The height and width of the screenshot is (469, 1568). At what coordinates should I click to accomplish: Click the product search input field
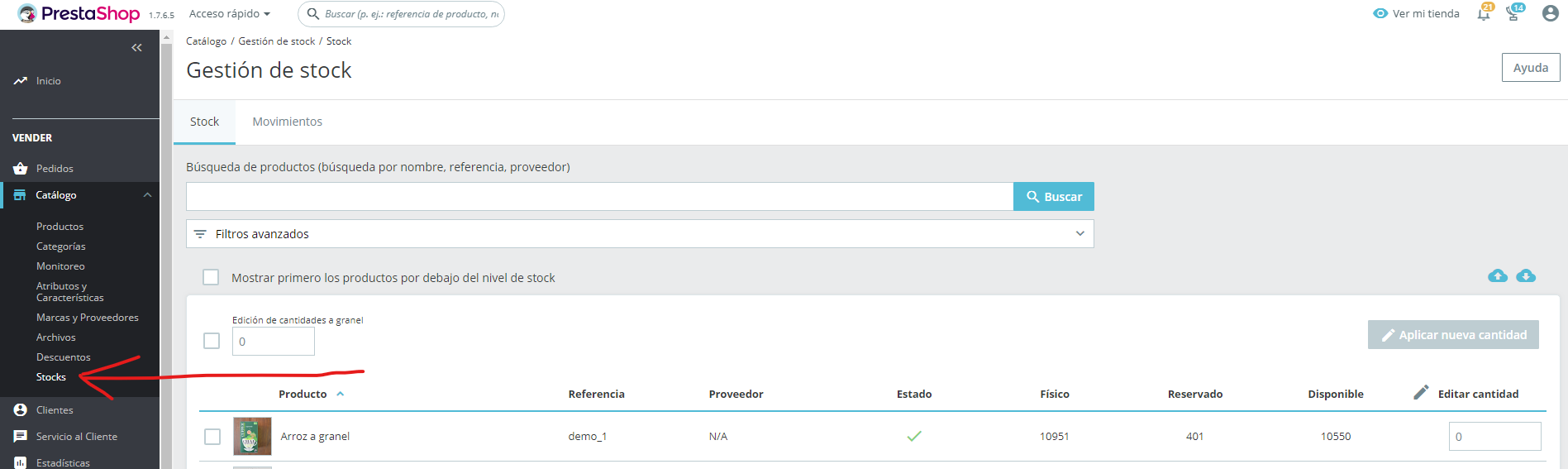(x=599, y=197)
